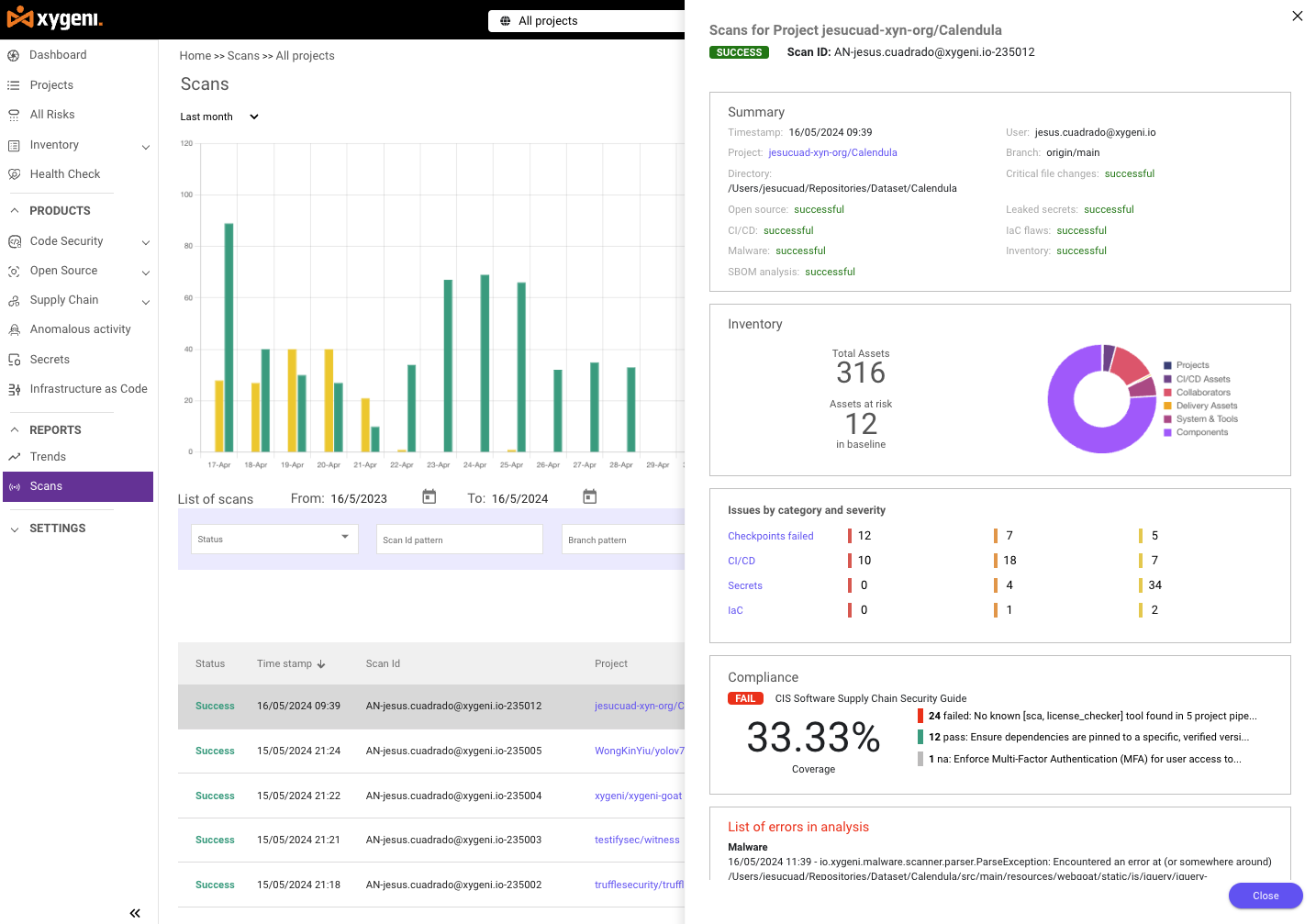This screenshot has width=1316, height=924.
Task: Open the Scans breadcrumb link
Action: [x=244, y=55]
